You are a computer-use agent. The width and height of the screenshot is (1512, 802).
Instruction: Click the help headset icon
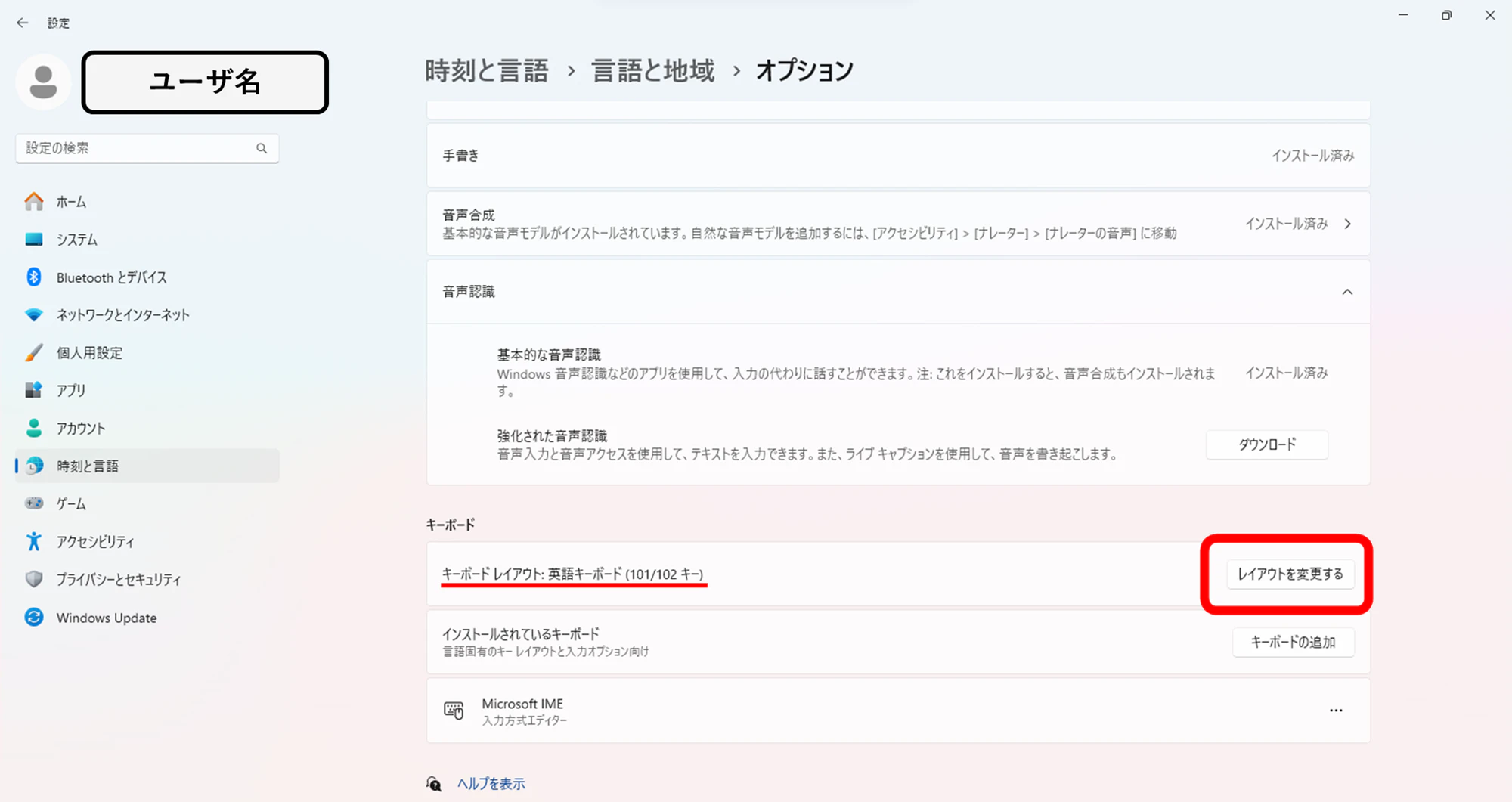click(x=434, y=784)
